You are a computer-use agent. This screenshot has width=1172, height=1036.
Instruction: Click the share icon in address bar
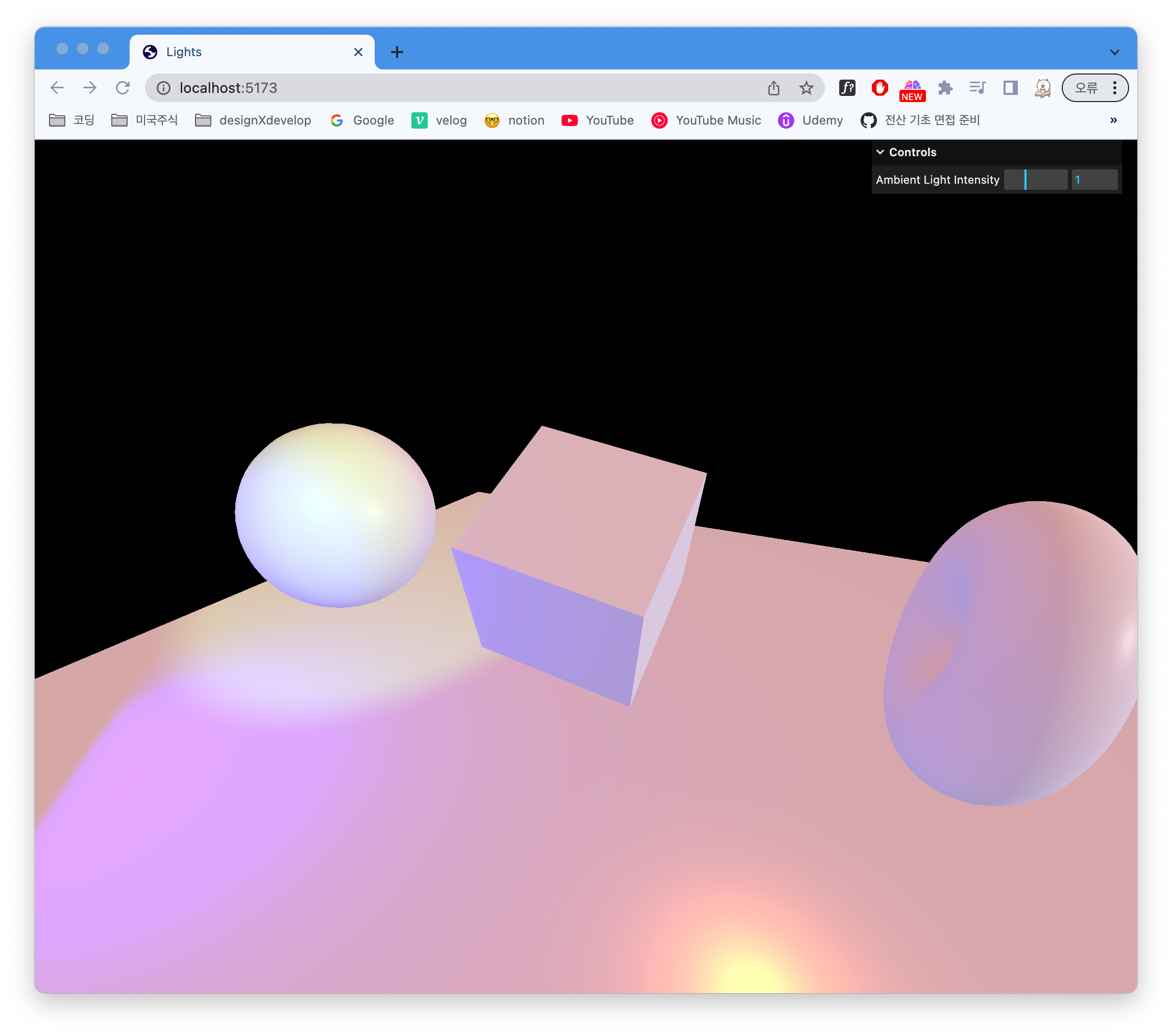(773, 88)
